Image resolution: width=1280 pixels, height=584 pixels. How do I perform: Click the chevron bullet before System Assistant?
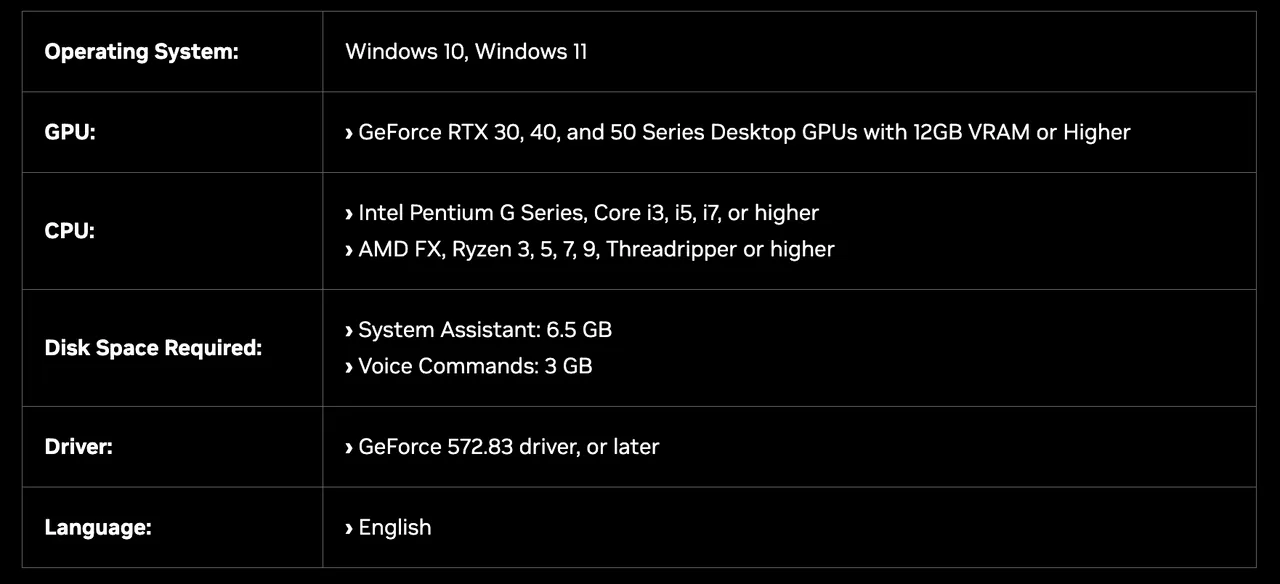(349, 331)
